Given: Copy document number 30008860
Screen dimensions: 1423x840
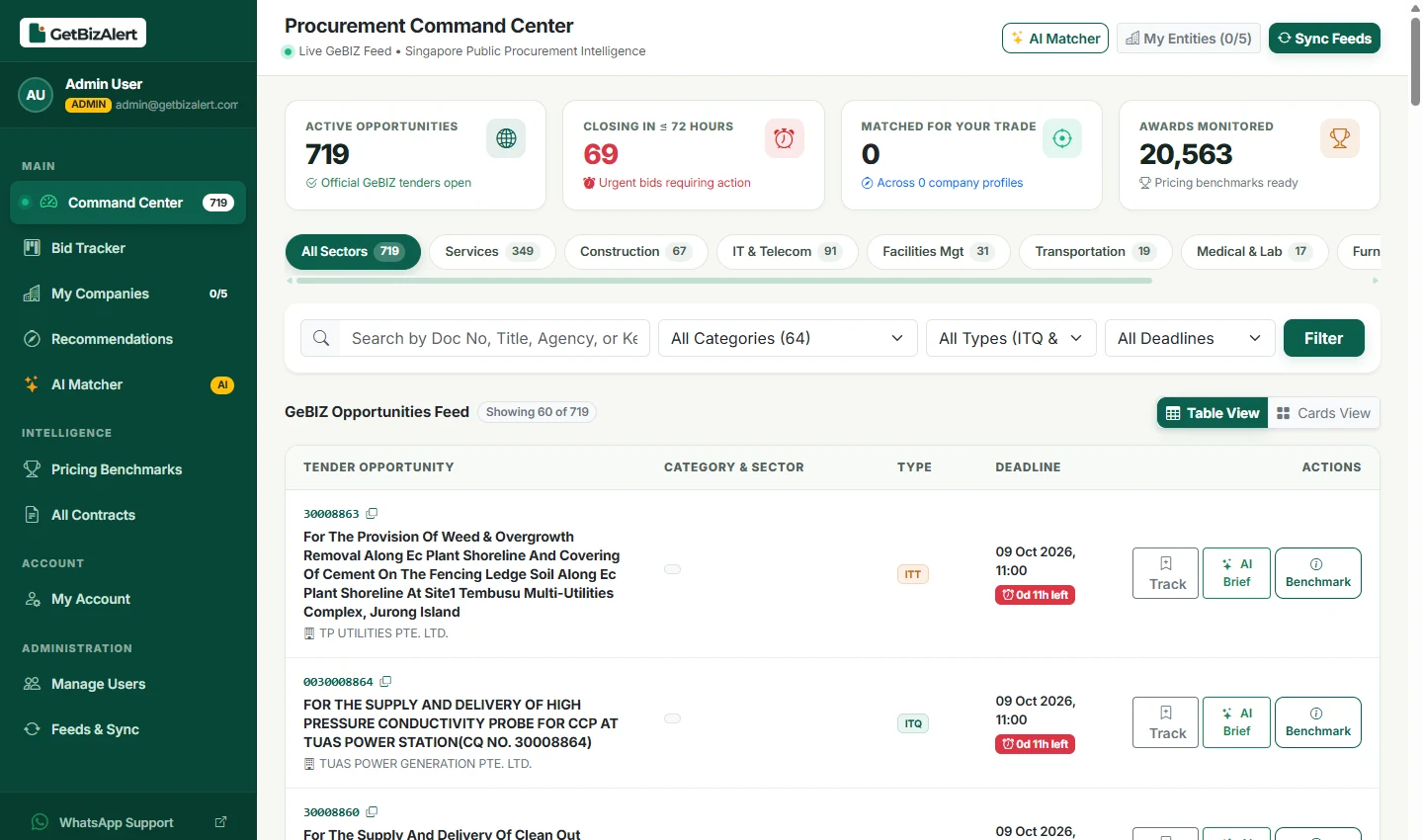Looking at the screenshot, I should [372, 812].
